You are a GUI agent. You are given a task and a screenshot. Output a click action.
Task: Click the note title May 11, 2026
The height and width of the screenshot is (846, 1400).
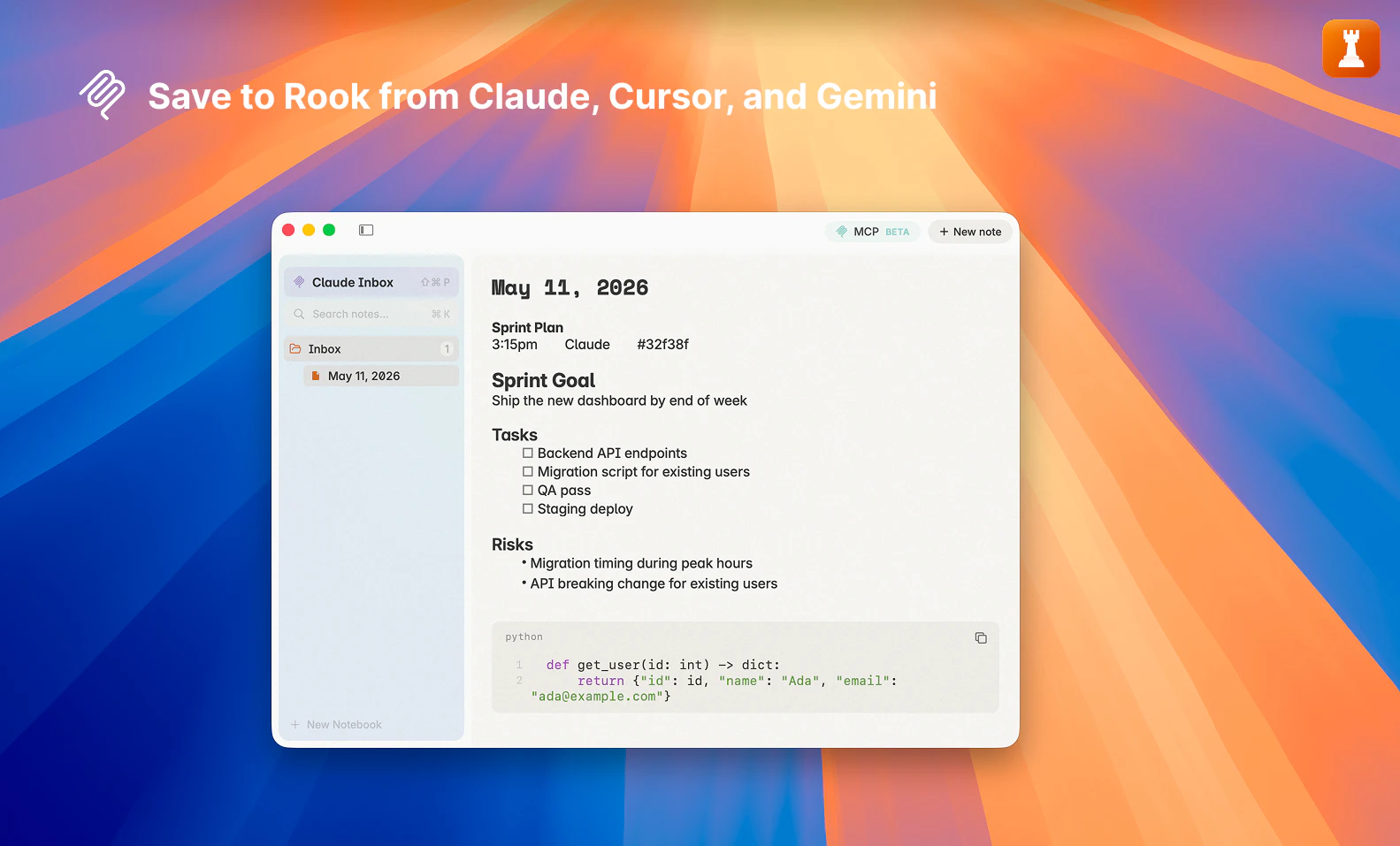tap(570, 288)
